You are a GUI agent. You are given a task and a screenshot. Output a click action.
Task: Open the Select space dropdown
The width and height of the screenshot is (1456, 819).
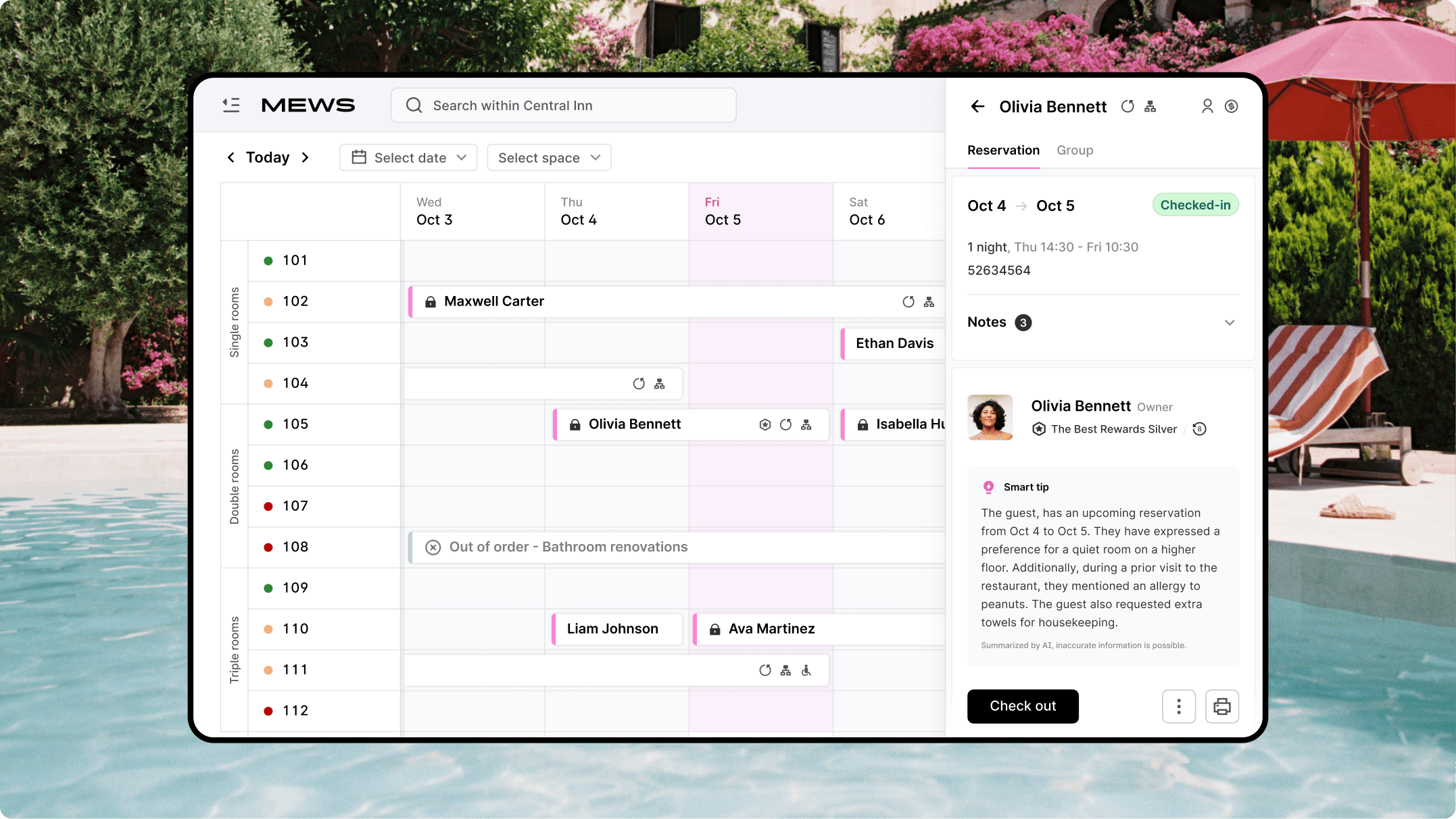549,157
